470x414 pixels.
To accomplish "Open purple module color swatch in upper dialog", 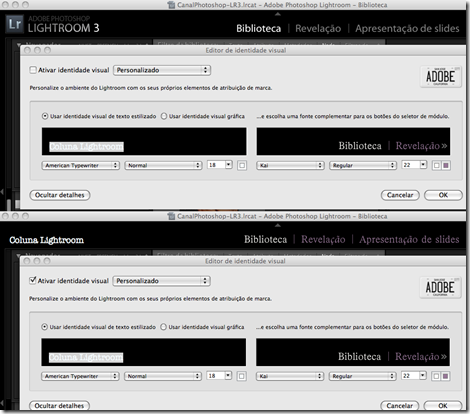I will 446,165.
